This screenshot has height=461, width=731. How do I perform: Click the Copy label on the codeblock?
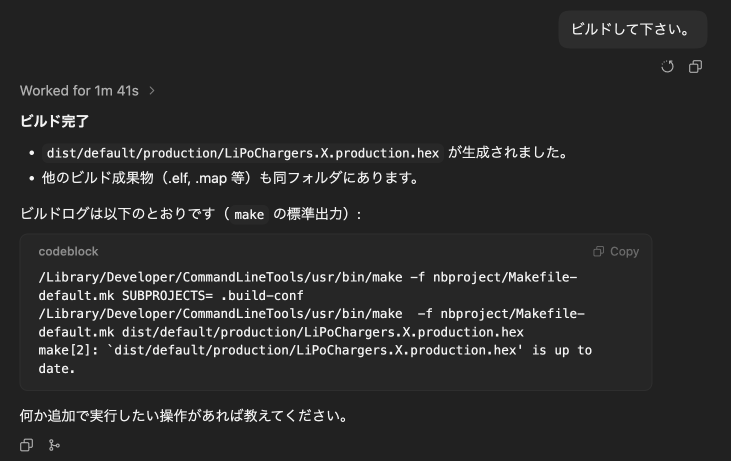(624, 252)
